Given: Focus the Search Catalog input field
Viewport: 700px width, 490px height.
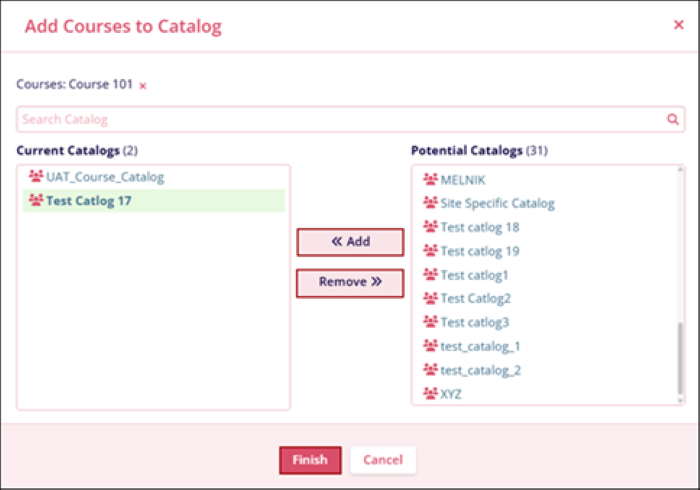Looking at the screenshot, I should pos(340,119).
